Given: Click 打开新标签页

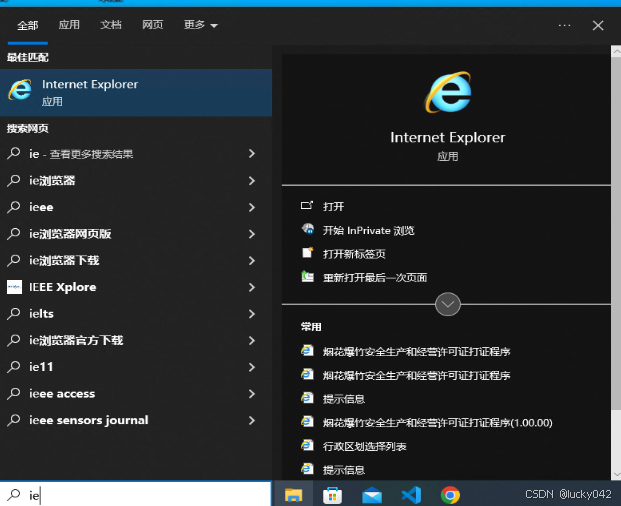Looking at the screenshot, I should point(354,254).
